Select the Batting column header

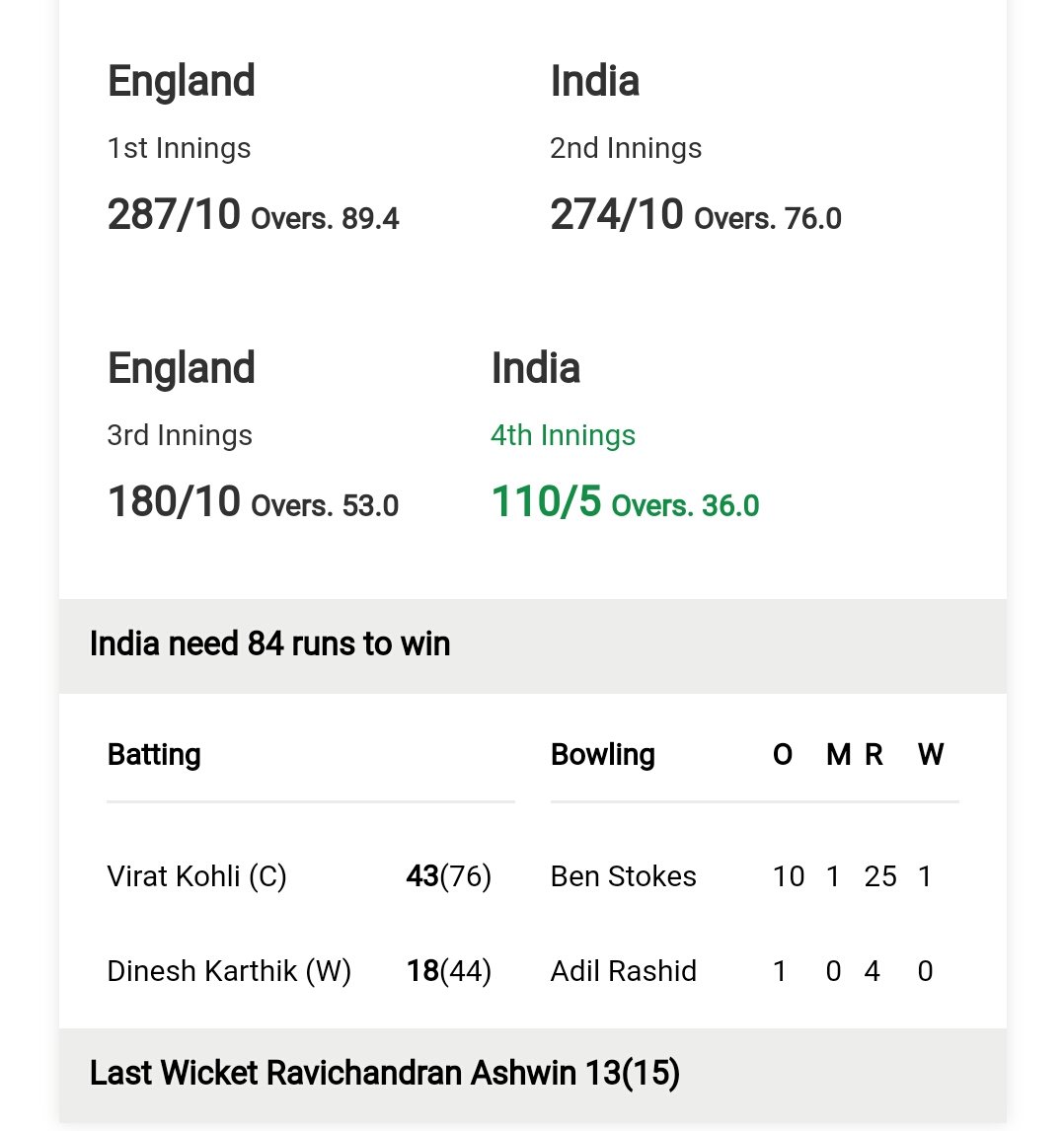coord(154,754)
